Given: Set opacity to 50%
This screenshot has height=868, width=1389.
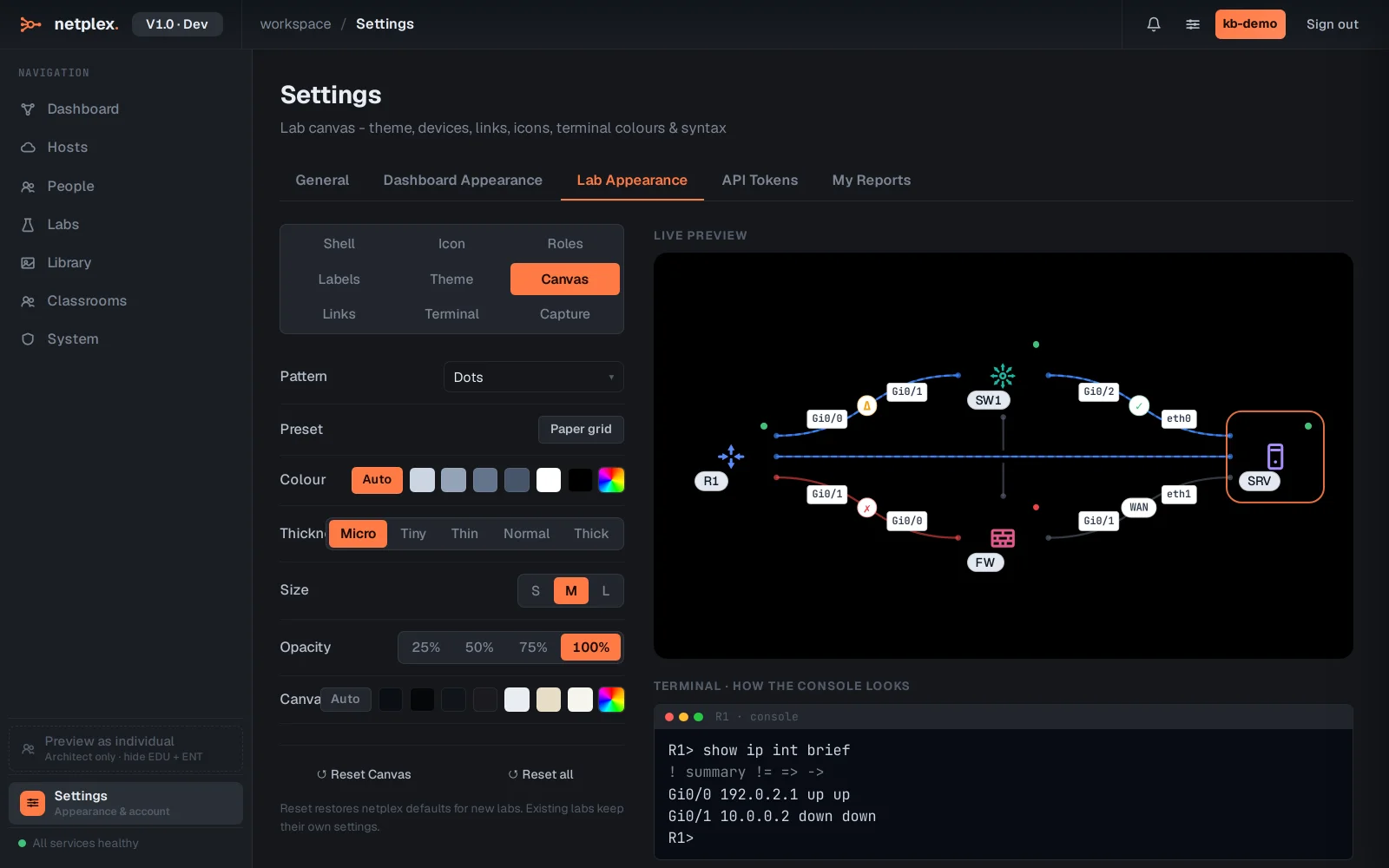Looking at the screenshot, I should pos(479,648).
